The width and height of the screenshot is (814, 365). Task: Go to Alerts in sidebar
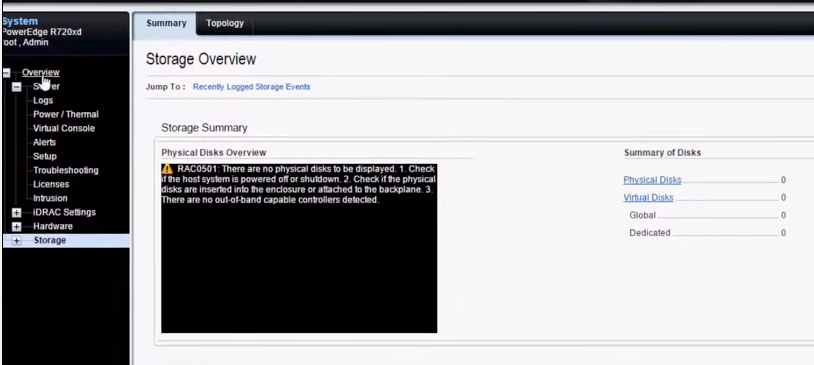[45, 142]
